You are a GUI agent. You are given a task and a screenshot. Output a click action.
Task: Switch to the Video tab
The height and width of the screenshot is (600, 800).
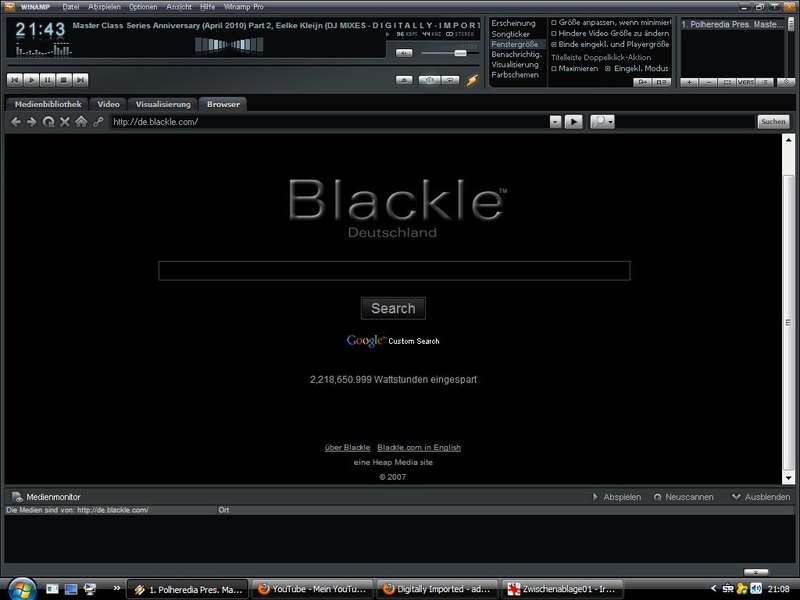108,104
